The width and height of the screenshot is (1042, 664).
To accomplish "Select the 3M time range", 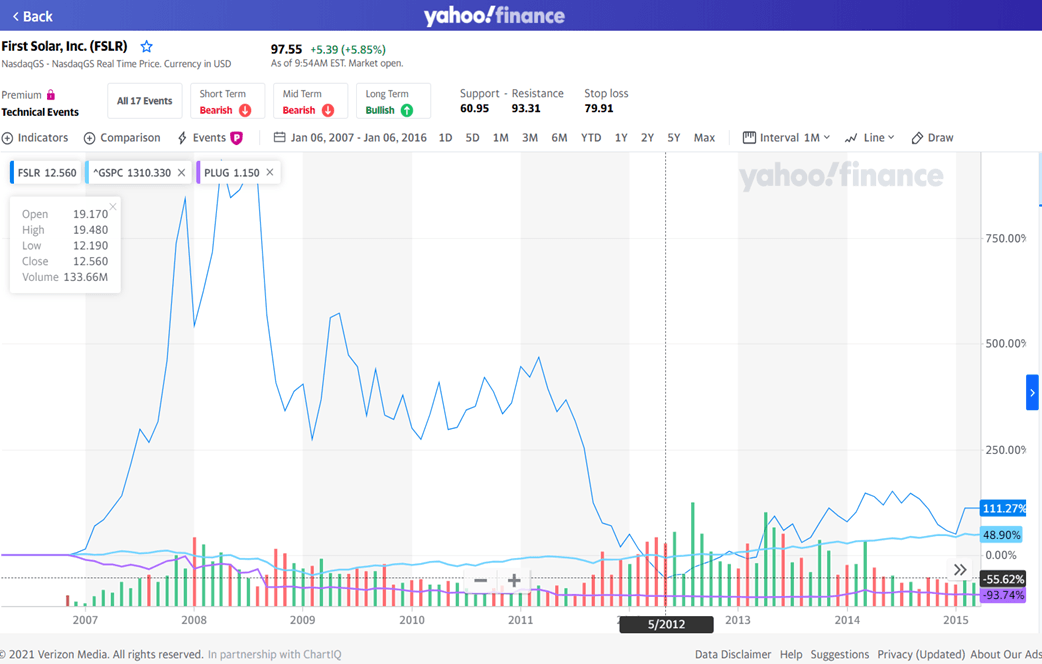I will pyautogui.click(x=530, y=138).
